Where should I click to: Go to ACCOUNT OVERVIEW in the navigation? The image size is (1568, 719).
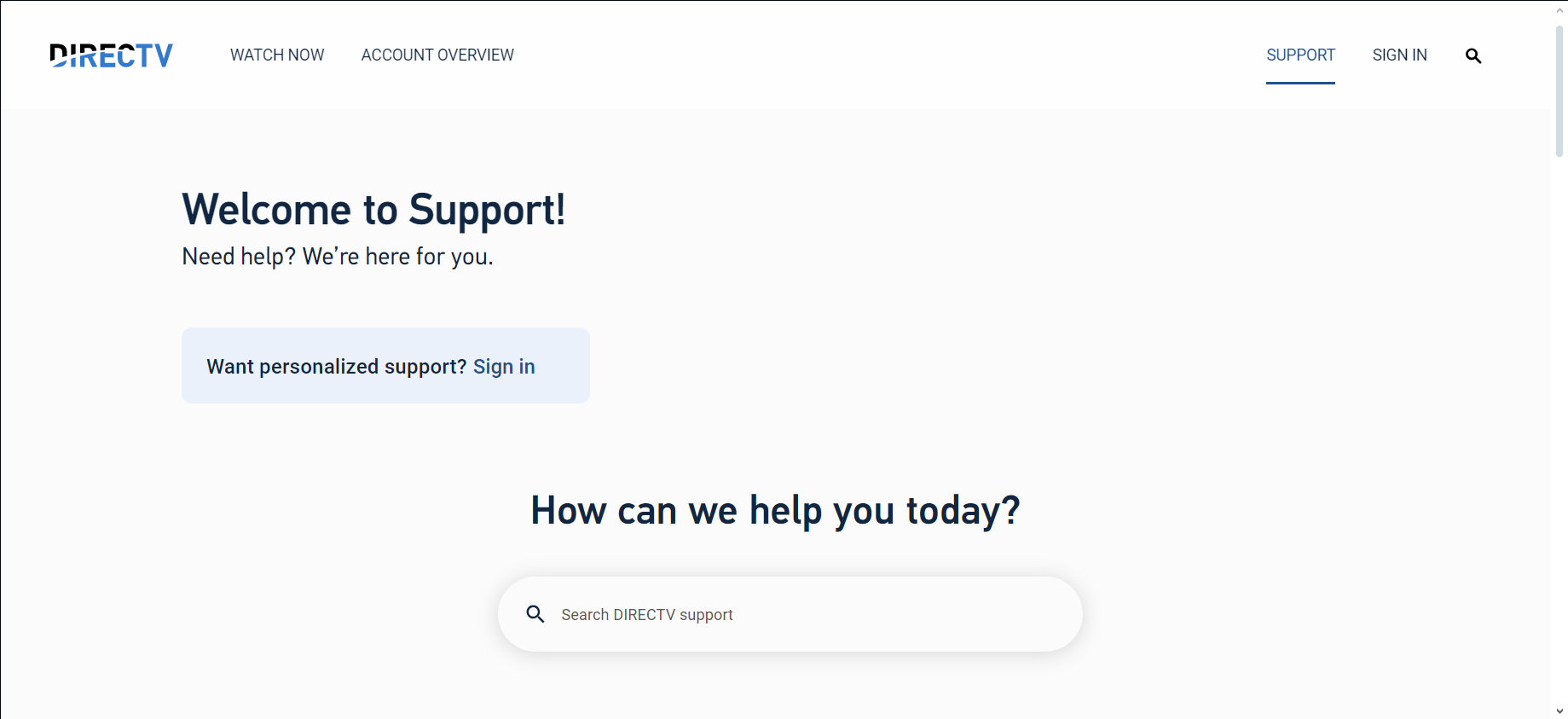(x=437, y=55)
